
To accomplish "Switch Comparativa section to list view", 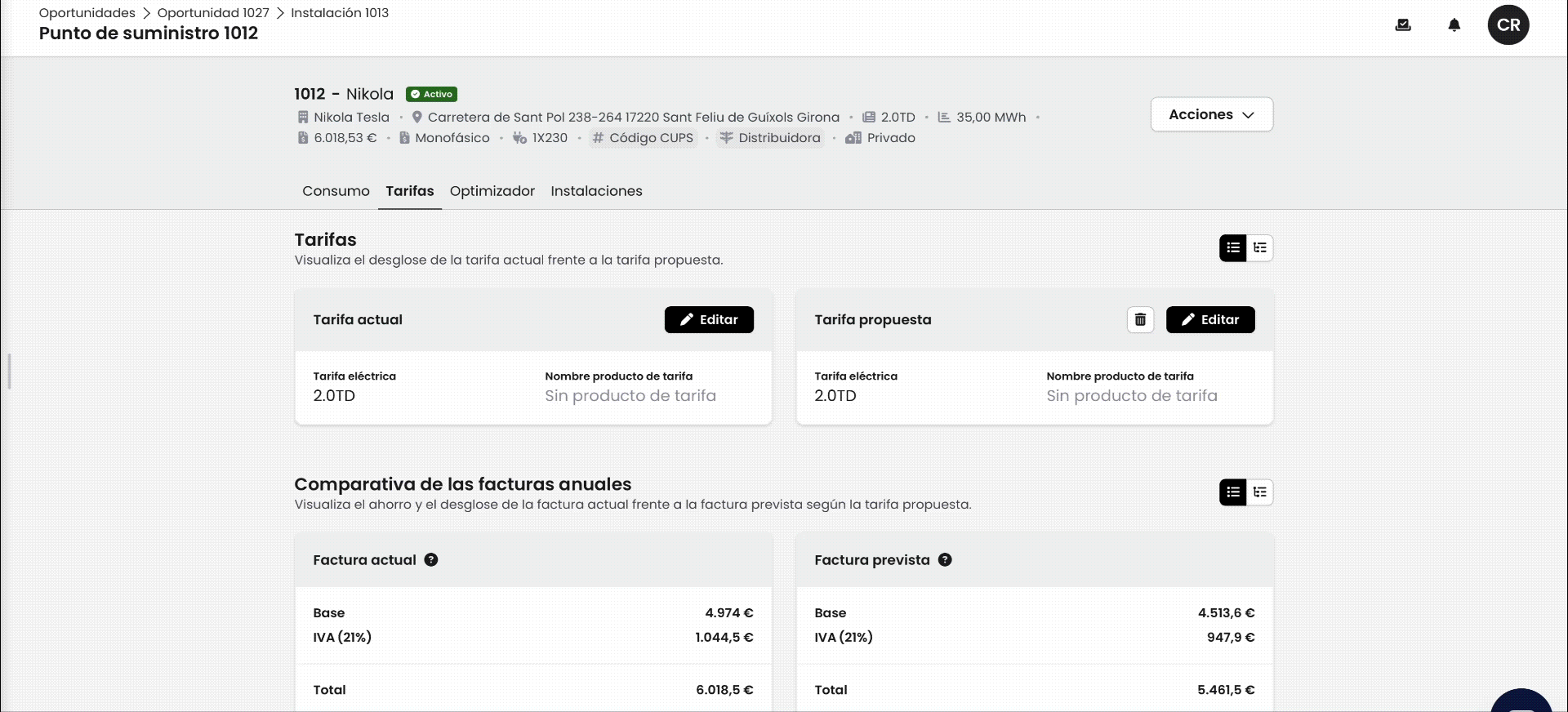I will coord(1233,492).
